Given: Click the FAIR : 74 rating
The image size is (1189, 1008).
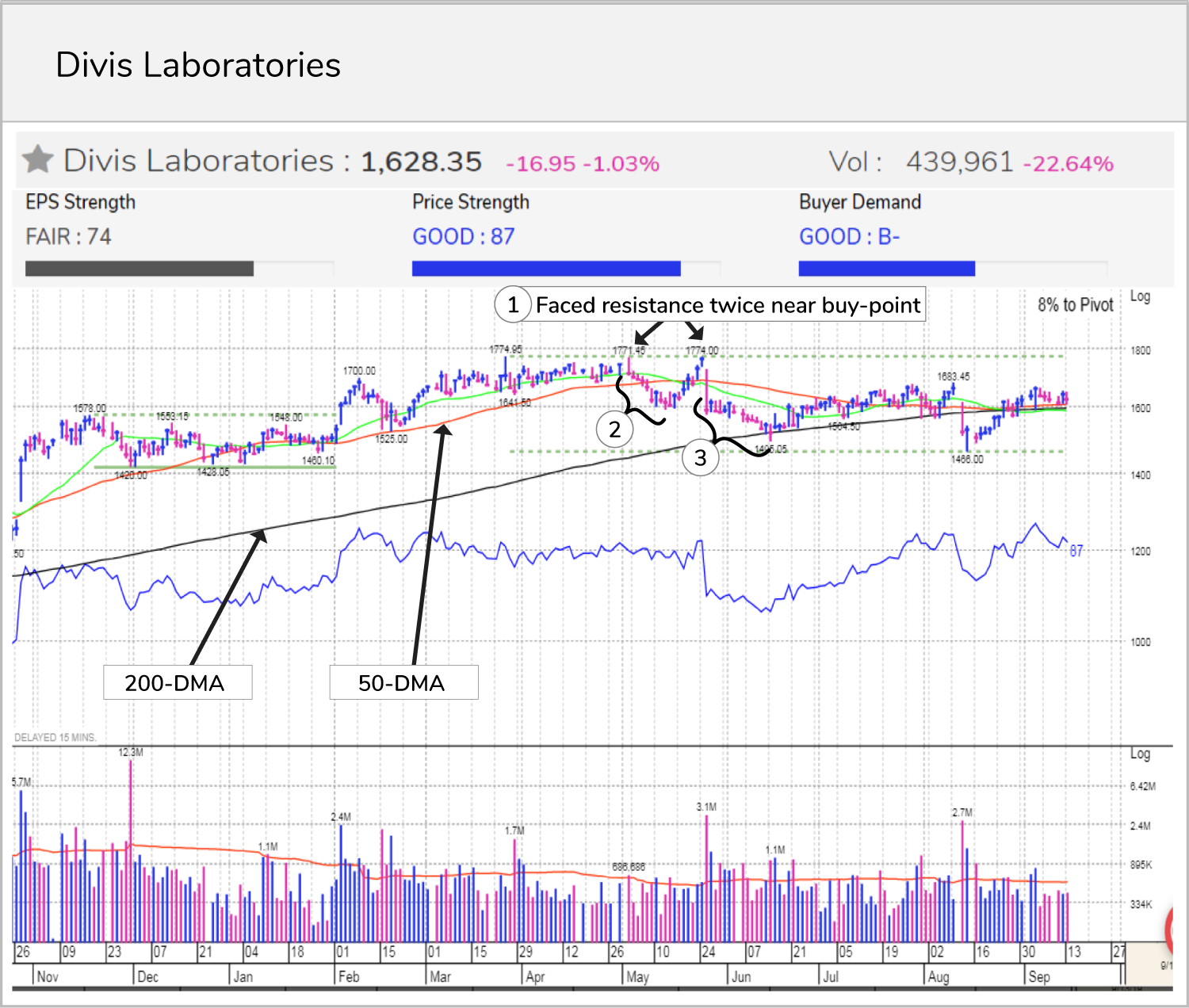Looking at the screenshot, I should click(x=68, y=236).
